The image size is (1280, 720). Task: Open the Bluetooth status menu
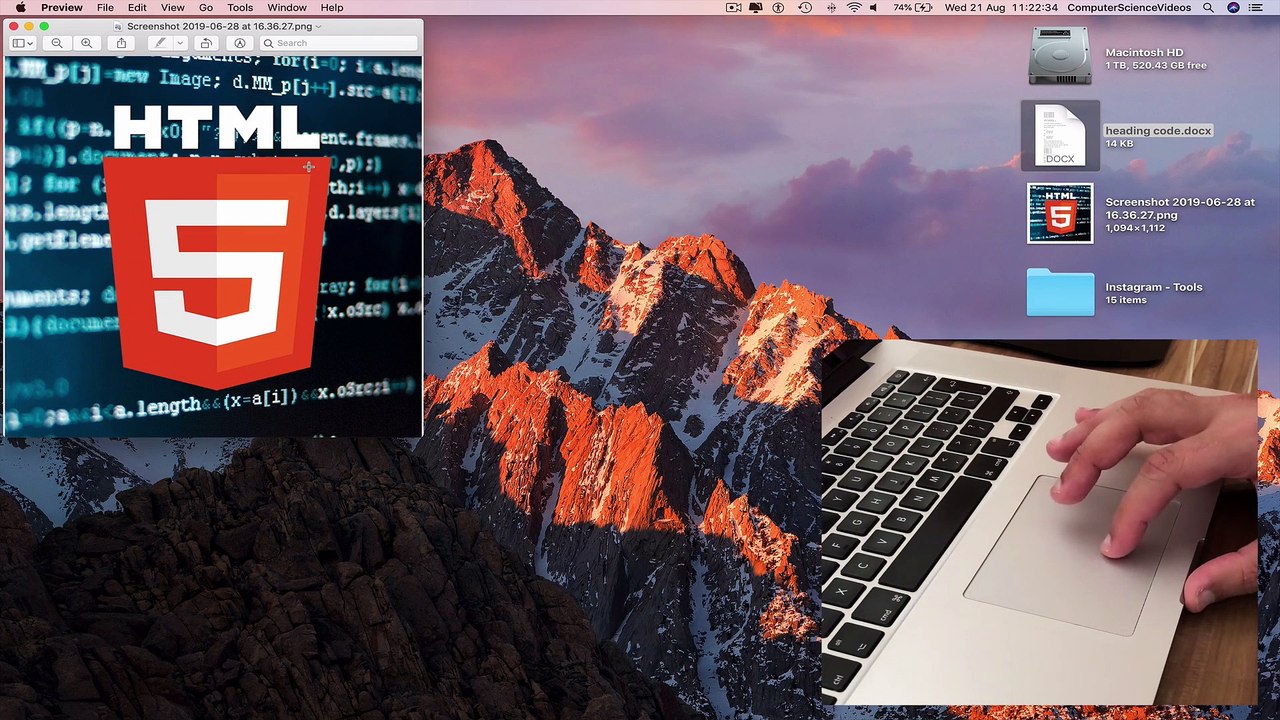pyautogui.click(x=831, y=8)
